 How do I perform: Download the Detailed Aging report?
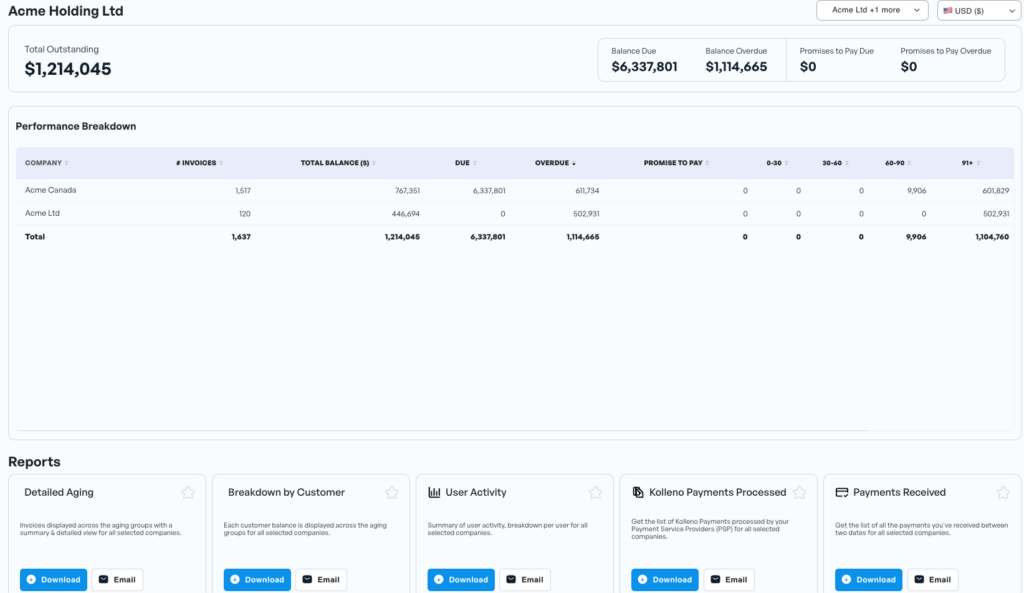(55, 579)
